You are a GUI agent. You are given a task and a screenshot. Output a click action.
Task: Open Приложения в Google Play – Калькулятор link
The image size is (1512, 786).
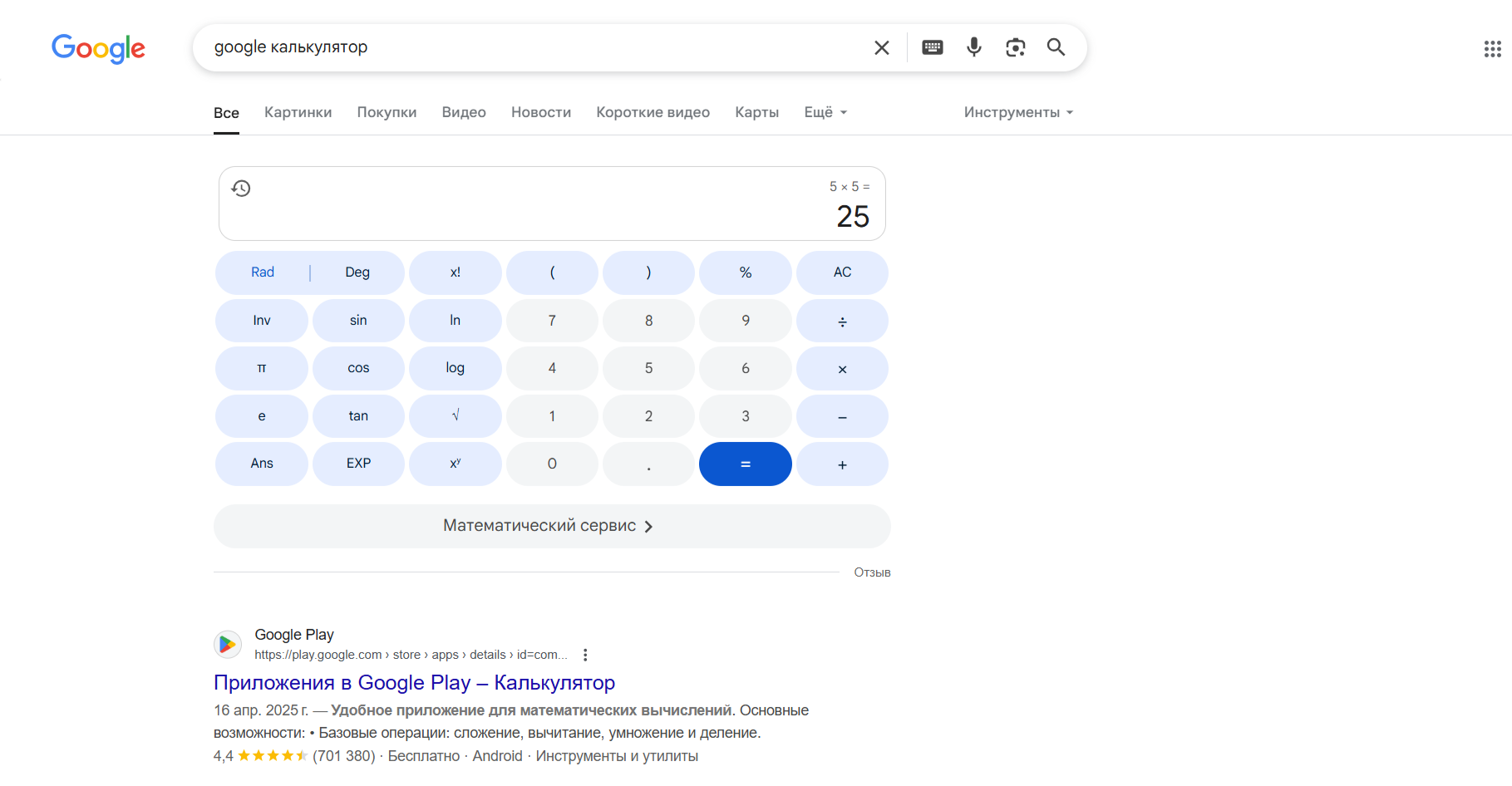tap(414, 682)
